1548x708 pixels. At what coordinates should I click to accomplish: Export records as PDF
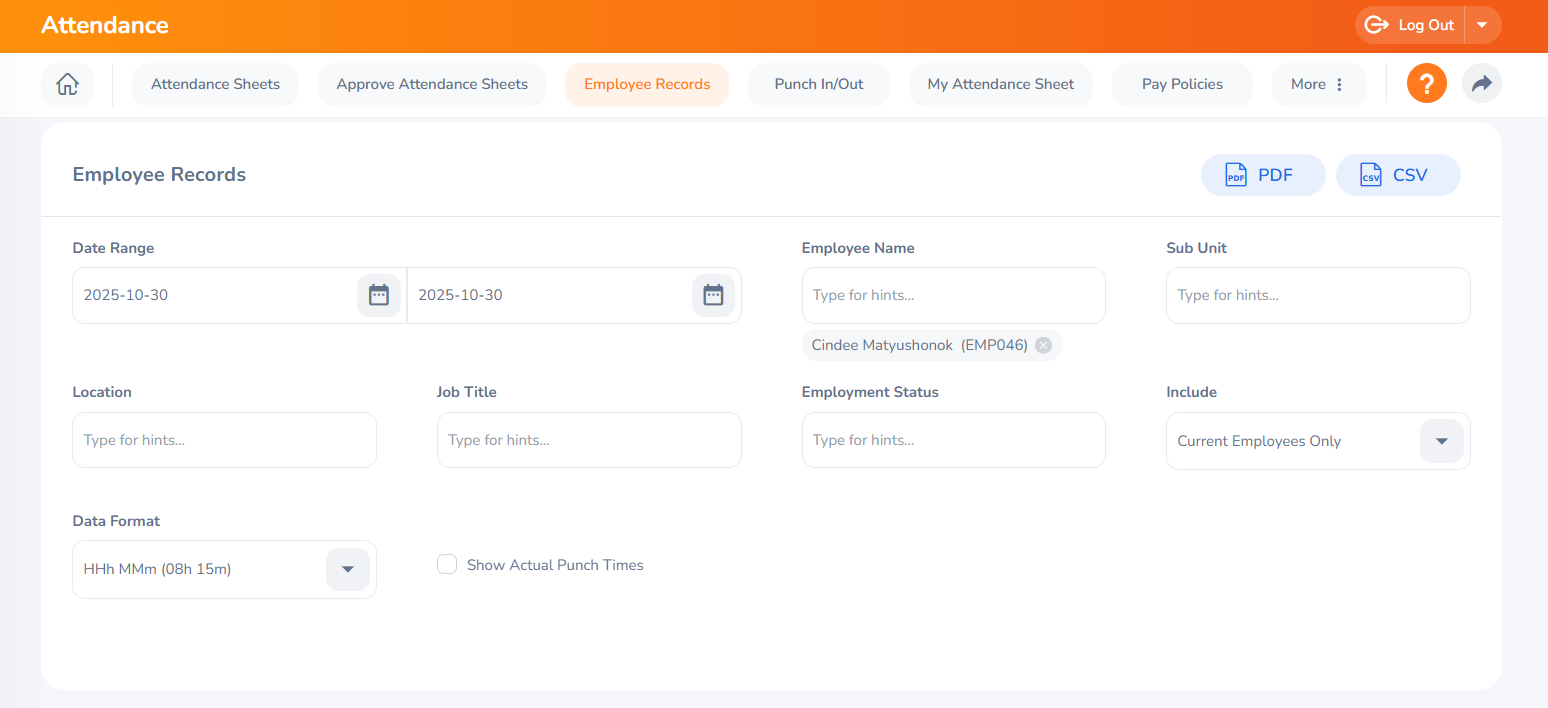pos(1262,175)
